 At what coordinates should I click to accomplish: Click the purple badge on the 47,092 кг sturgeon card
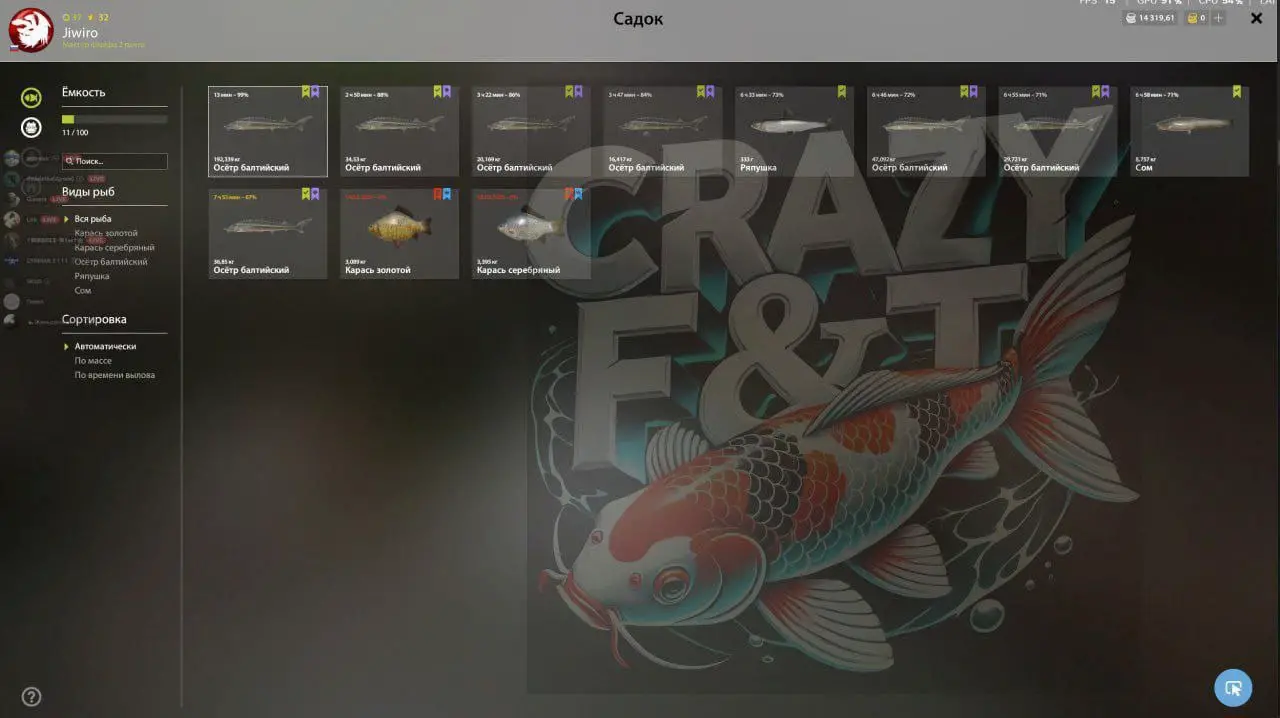(974, 91)
